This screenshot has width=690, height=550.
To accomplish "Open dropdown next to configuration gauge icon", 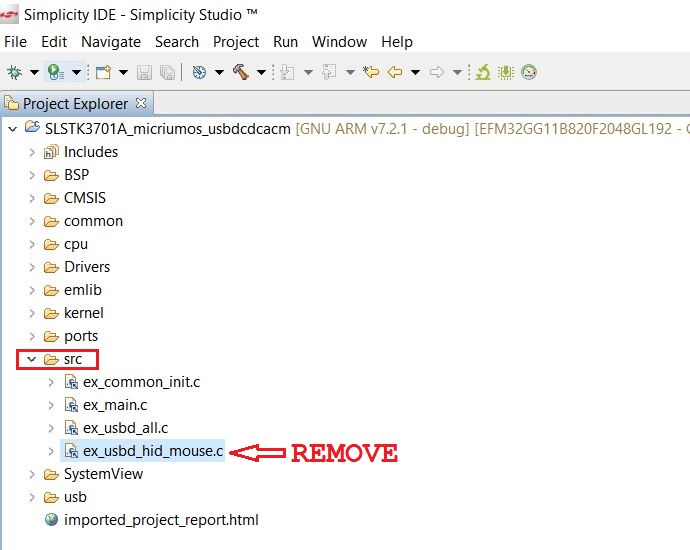I will [x=219, y=72].
